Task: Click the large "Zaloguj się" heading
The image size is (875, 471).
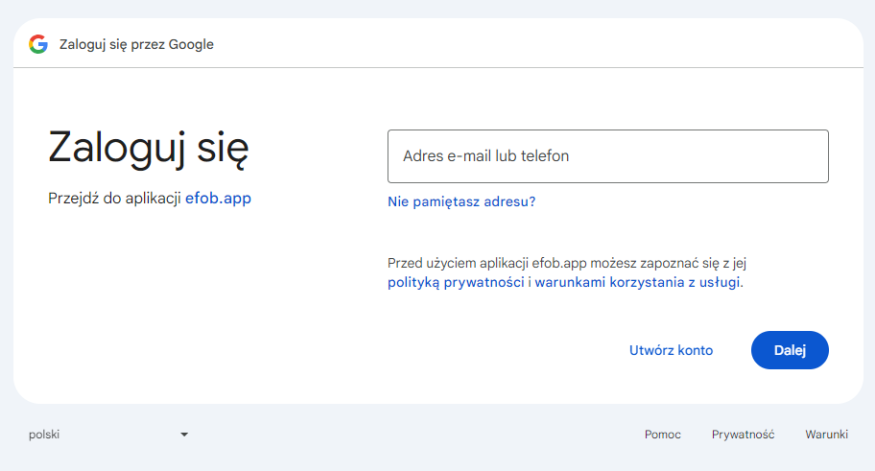Action: [x=148, y=148]
